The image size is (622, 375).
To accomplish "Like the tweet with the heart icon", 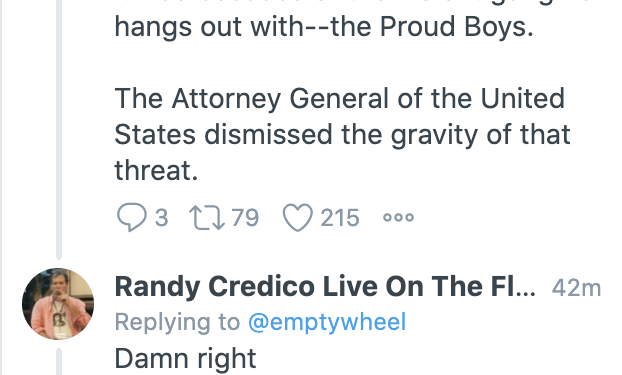I will (x=298, y=217).
